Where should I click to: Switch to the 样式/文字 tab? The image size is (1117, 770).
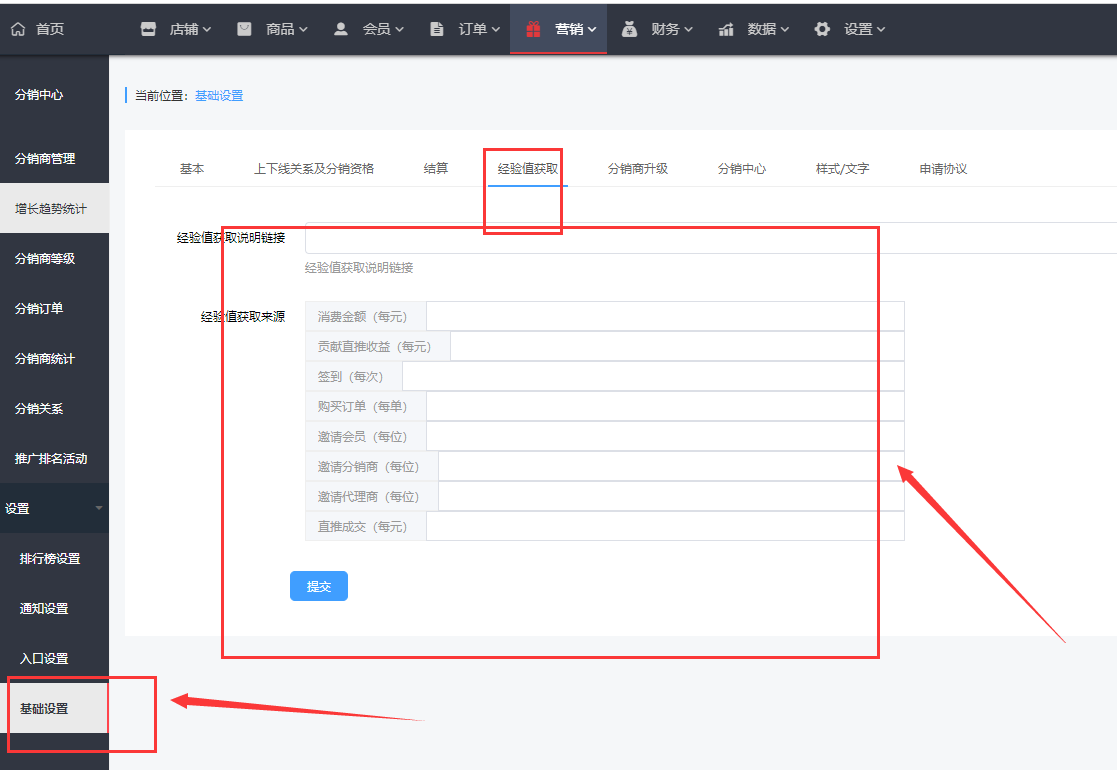coord(843,169)
